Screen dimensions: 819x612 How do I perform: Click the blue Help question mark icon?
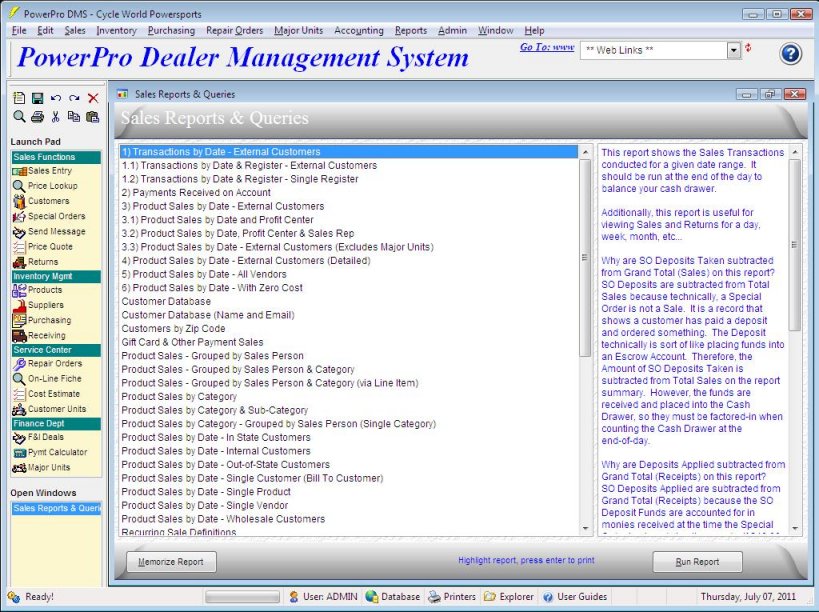point(790,54)
